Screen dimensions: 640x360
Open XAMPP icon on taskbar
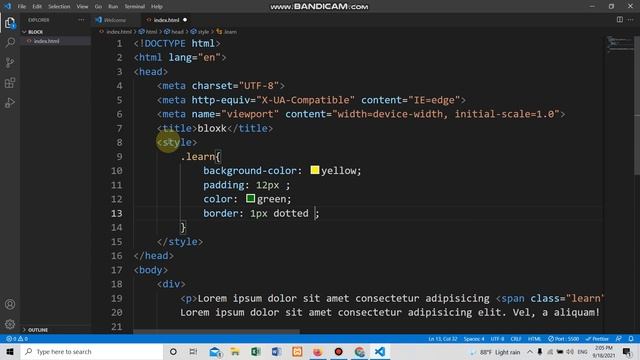pyautogui.click(x=297, y=352)
